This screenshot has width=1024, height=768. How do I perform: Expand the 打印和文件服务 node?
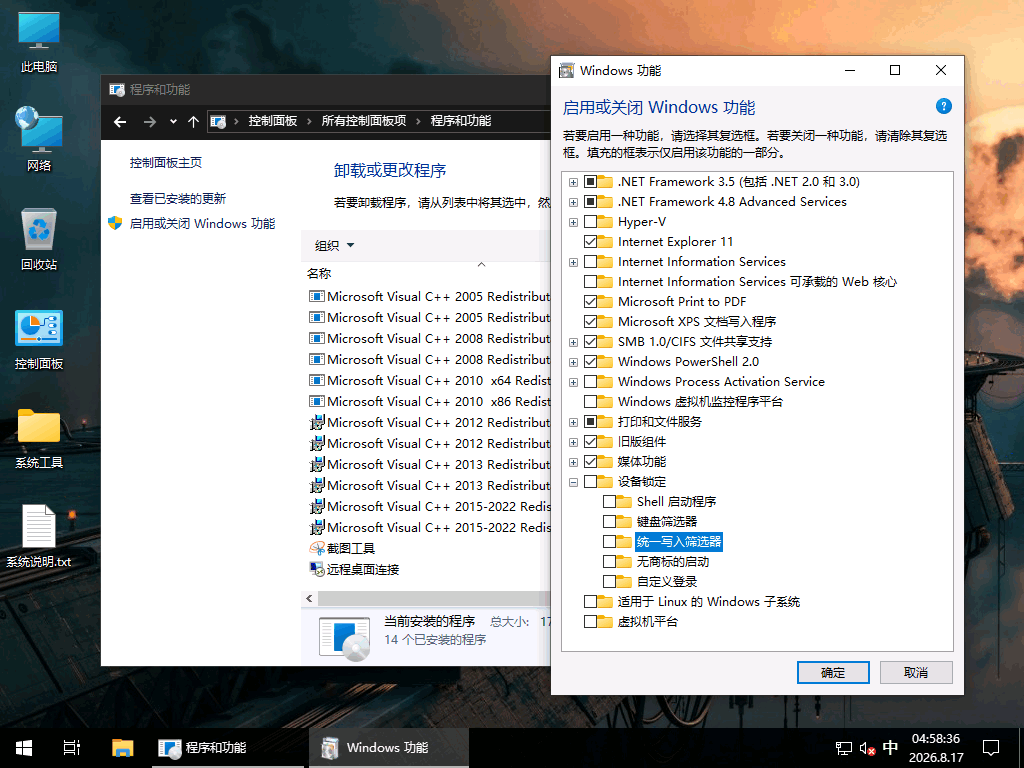pos(573,423)
